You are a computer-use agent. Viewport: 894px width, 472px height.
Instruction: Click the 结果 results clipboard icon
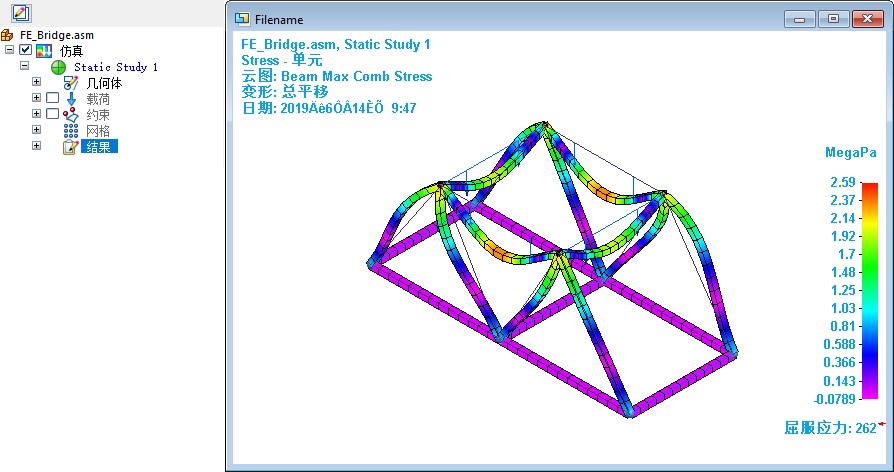[71, 147]
